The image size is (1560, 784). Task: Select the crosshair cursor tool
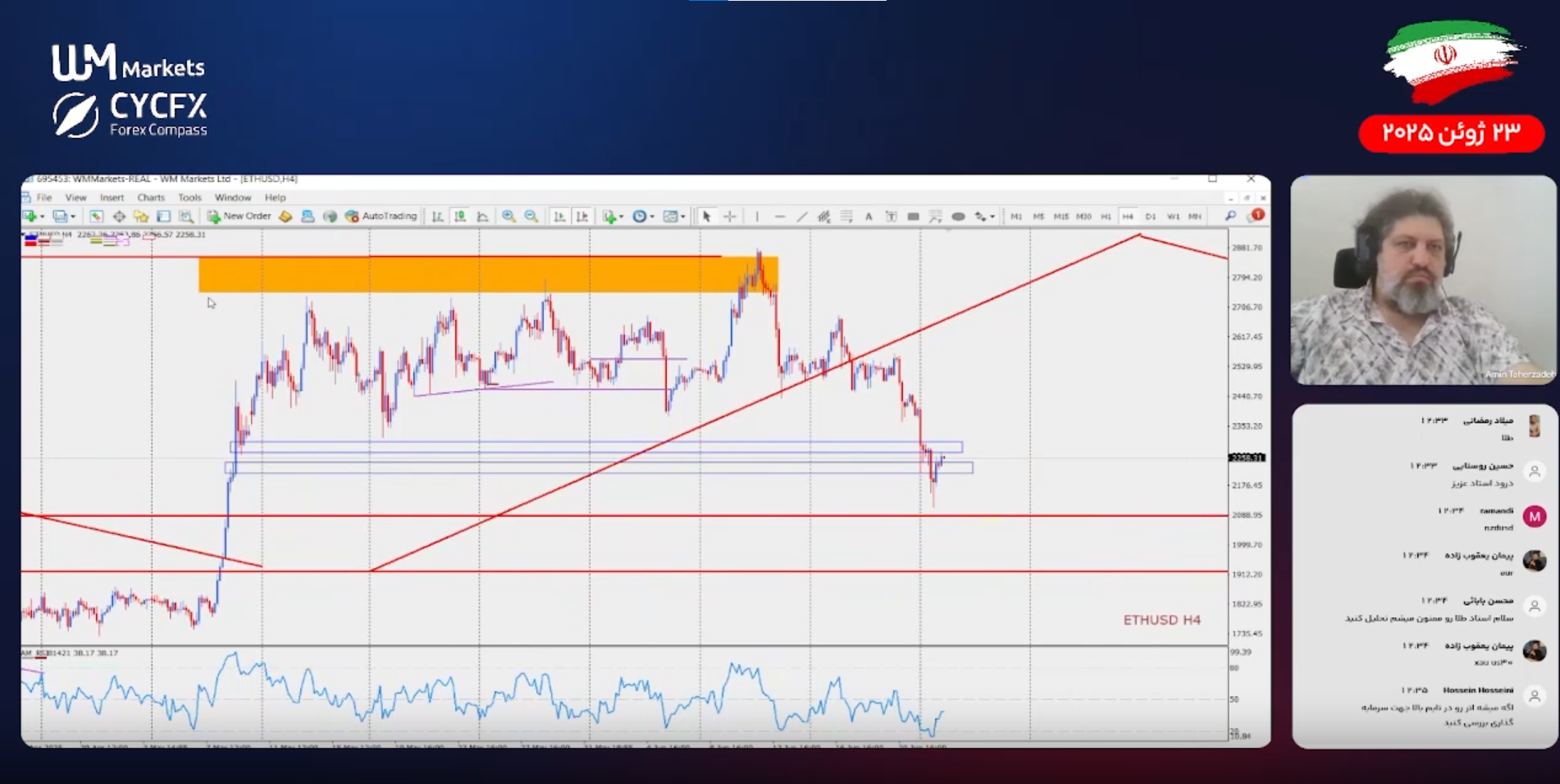(729, 217)
